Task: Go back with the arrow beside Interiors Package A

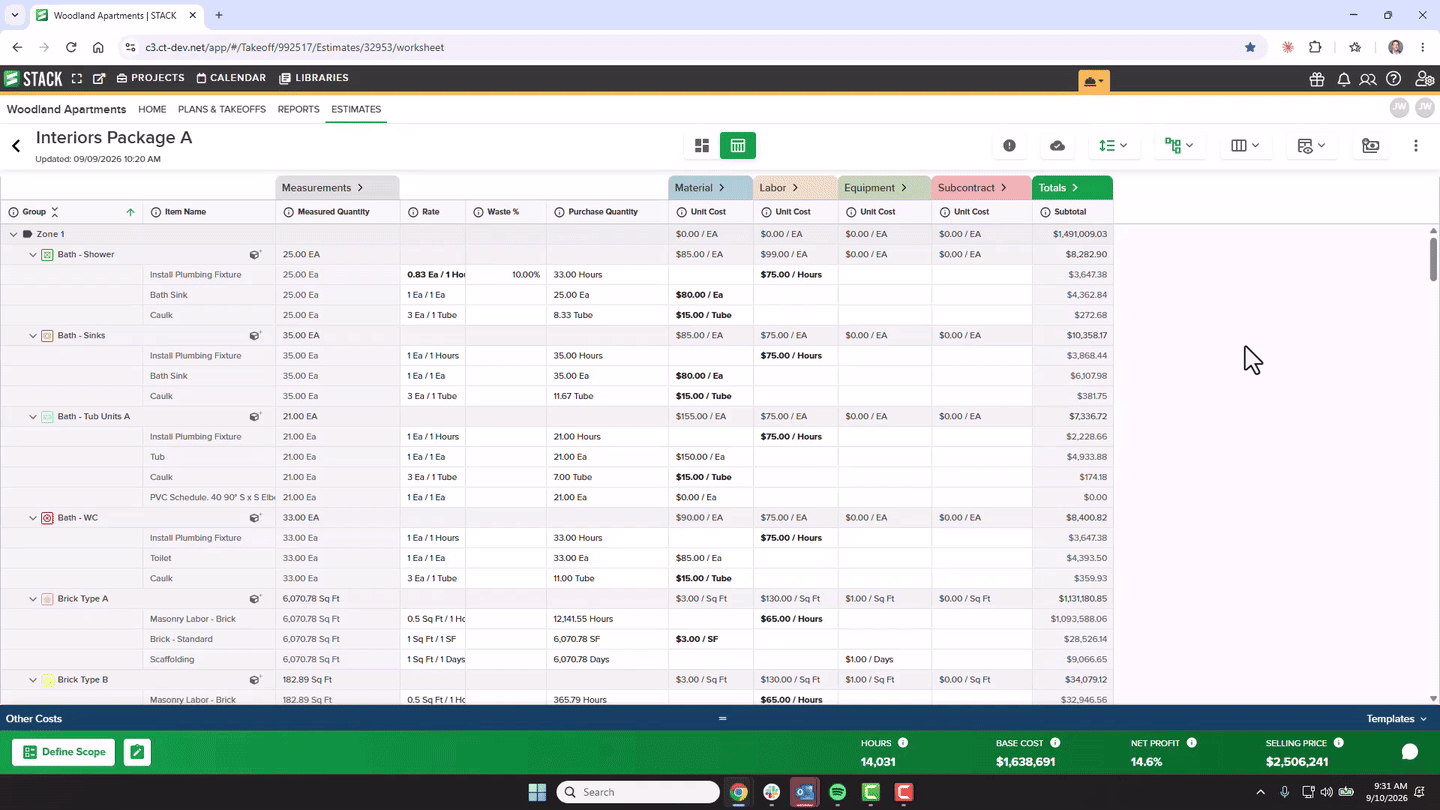Action: pyautogui.click(x=16, y=146)
